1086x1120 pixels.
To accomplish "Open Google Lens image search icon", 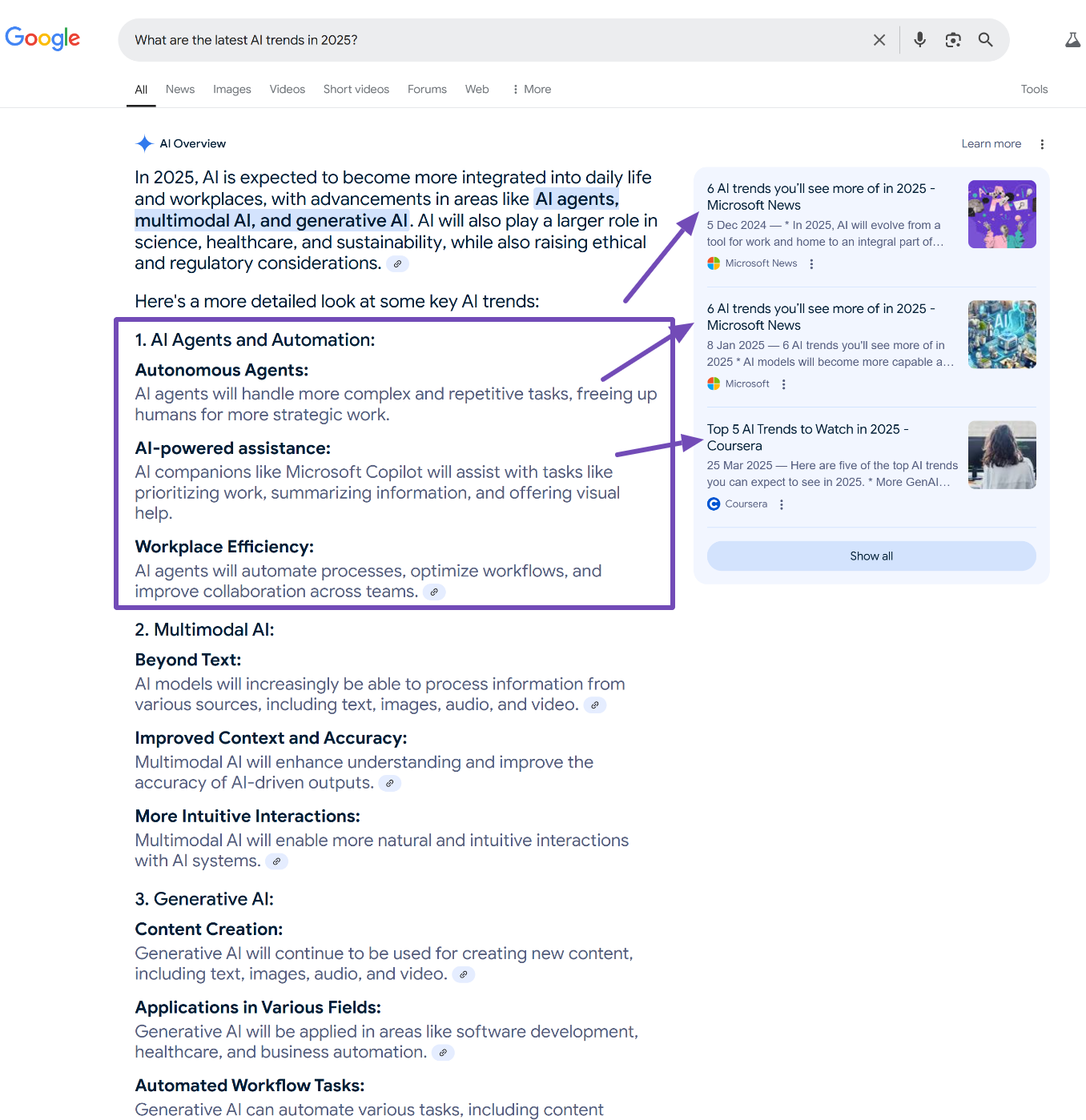I will point(952,40).
